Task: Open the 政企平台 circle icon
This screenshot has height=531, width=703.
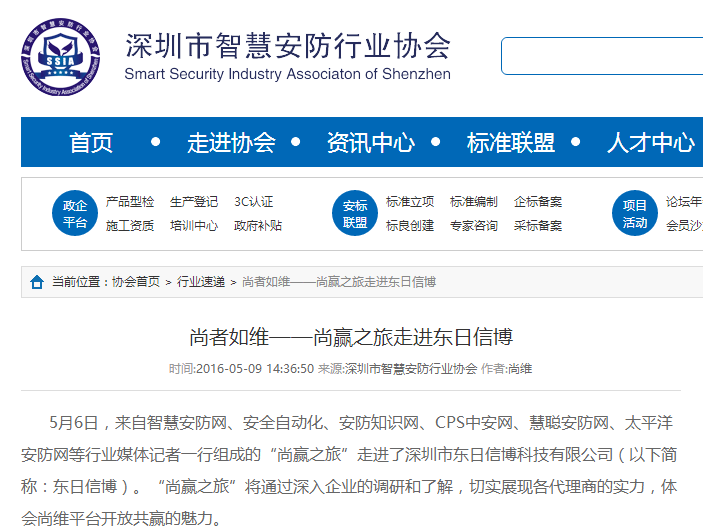Action: [75, 213]
